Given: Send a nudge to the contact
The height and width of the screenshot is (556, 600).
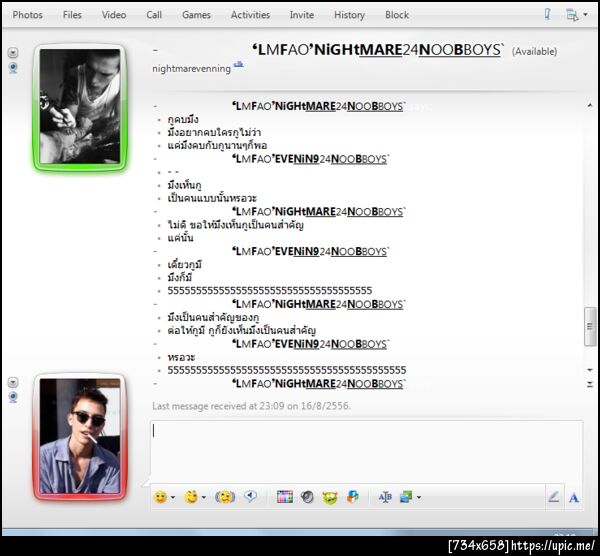Looking at the screenshot, I should click(x=225, y=497).
